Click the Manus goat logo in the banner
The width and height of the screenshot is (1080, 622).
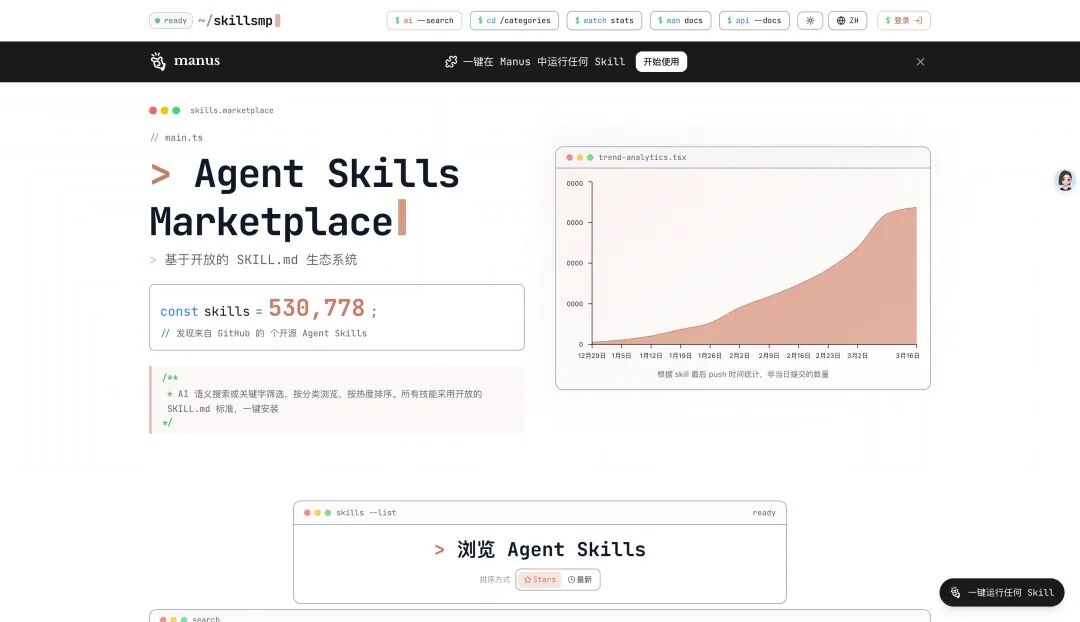click(x=157, y=61)
